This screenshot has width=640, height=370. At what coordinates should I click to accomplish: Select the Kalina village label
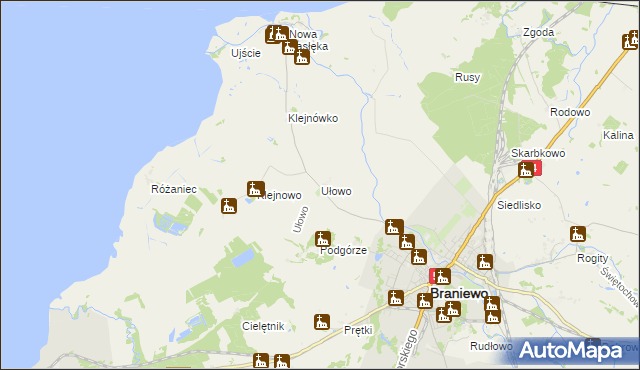(x=618, y=135)
